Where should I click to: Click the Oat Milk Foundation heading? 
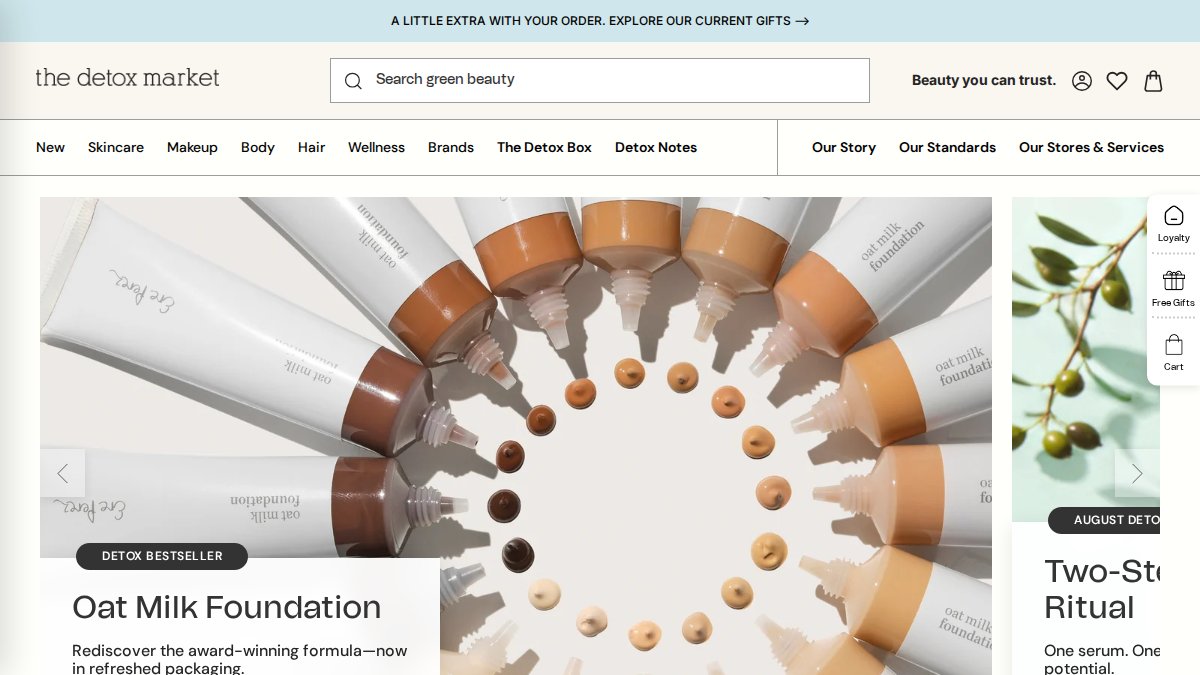coord(227,607)
